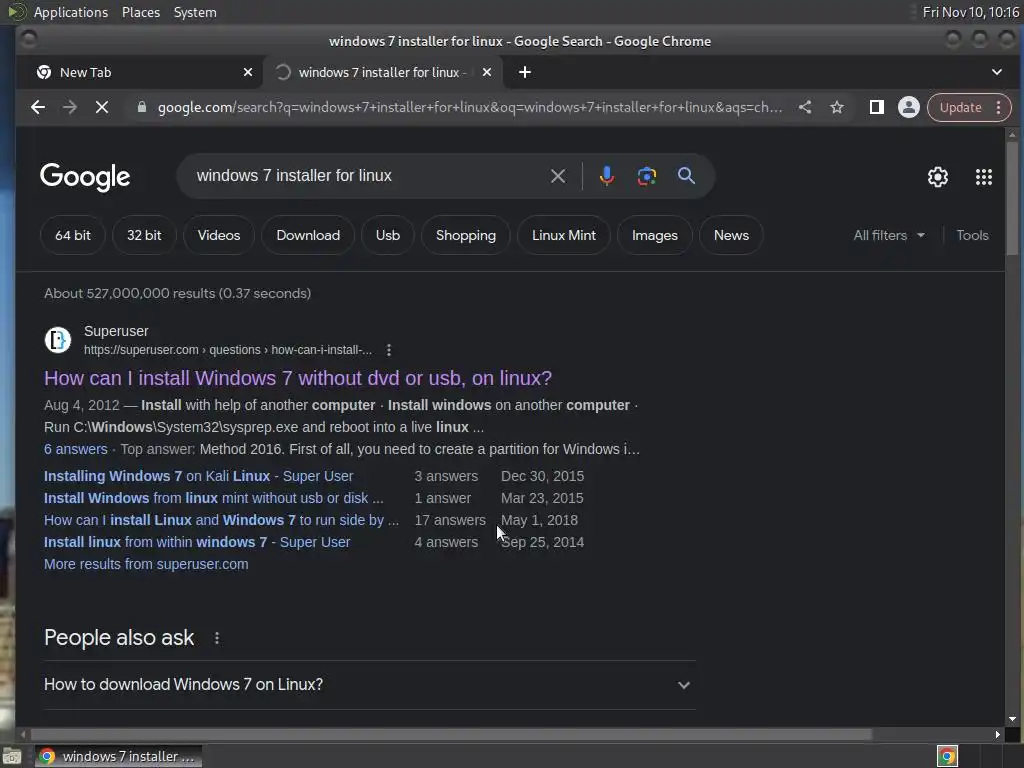The width and height of the screenshot is (1024, 768).
Task: Open Install linux from within windows 7 link
Action: (197, 542)
